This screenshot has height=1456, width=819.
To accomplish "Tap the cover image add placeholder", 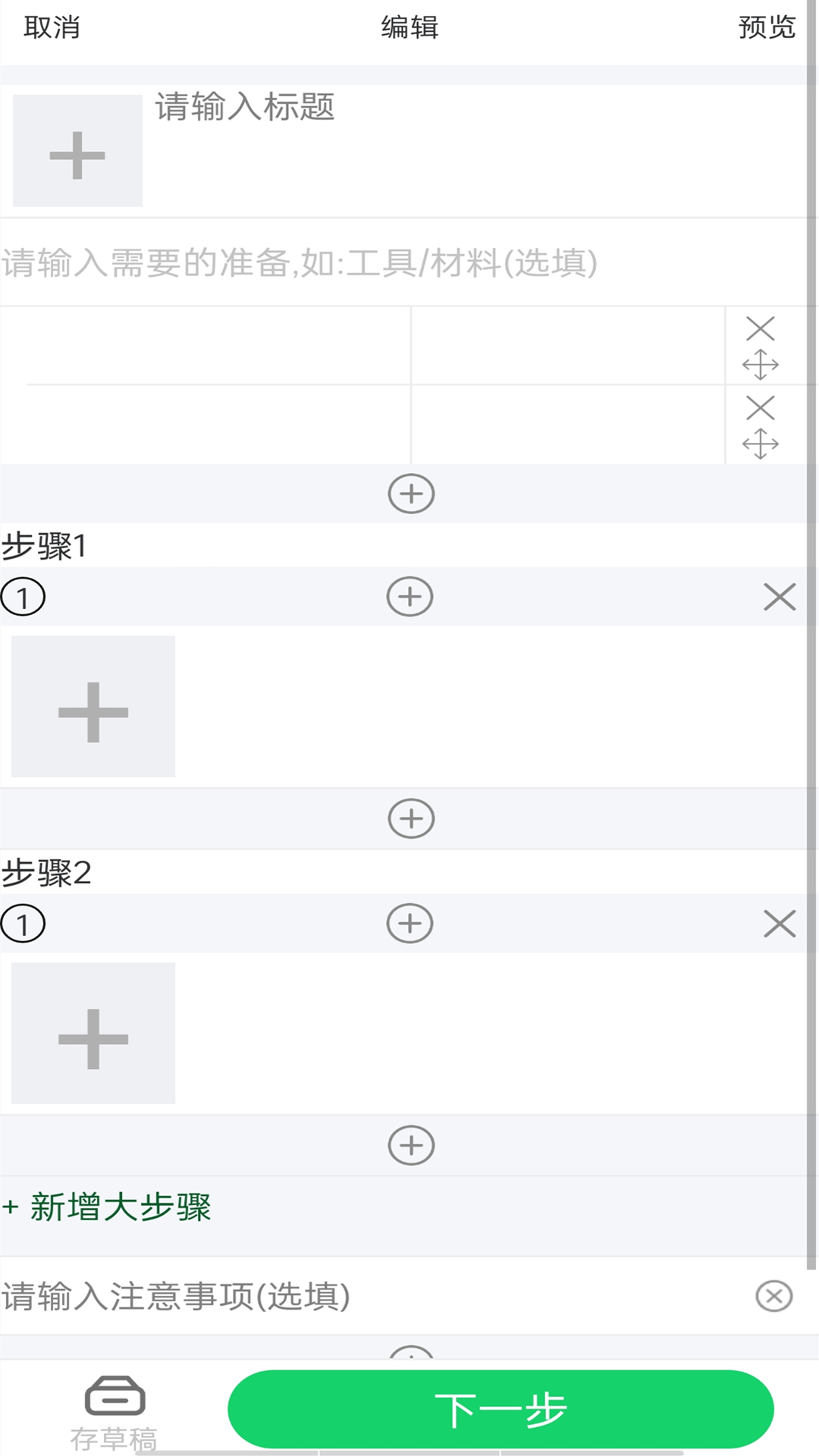I will coord(77,151).
